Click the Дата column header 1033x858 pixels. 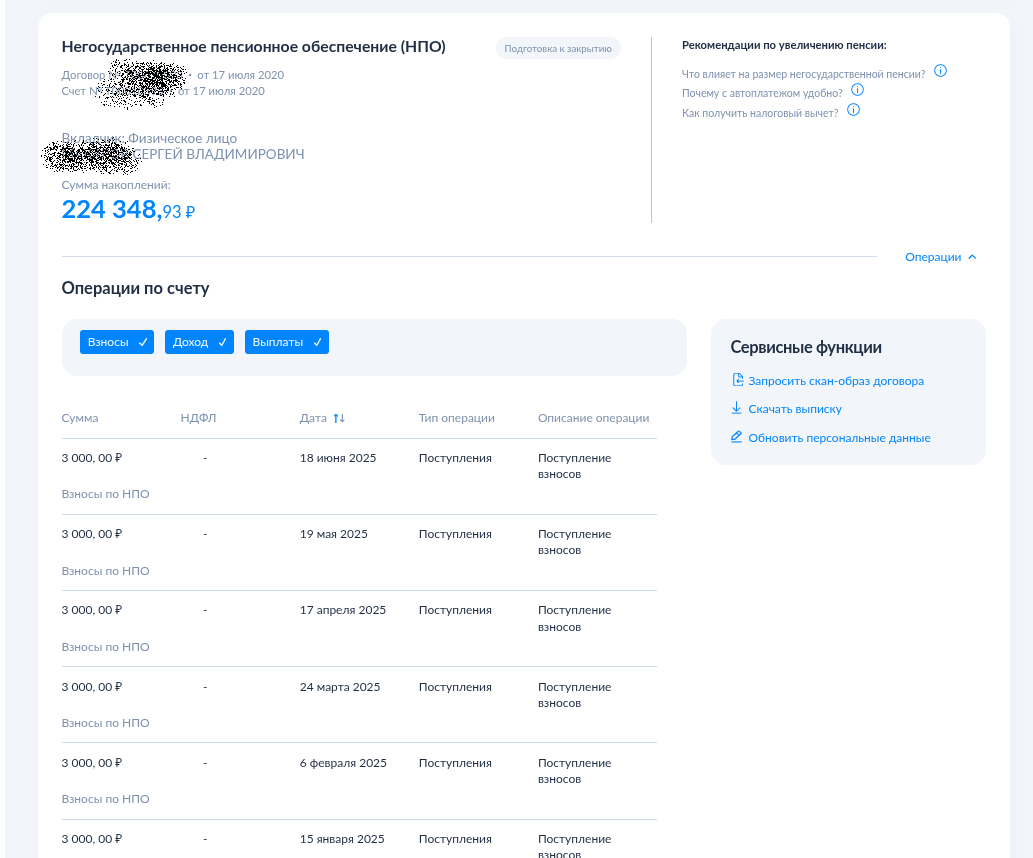(x=313, y=418)
